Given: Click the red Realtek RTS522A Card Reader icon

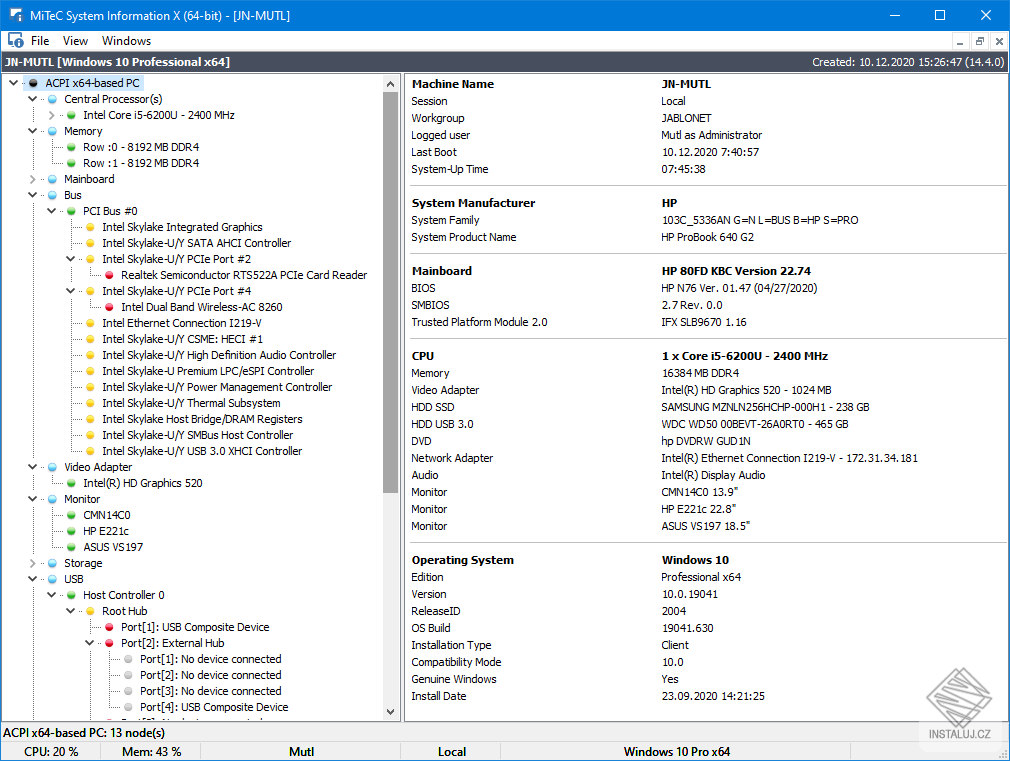Looking at the screenshot, I should [110, 275].
